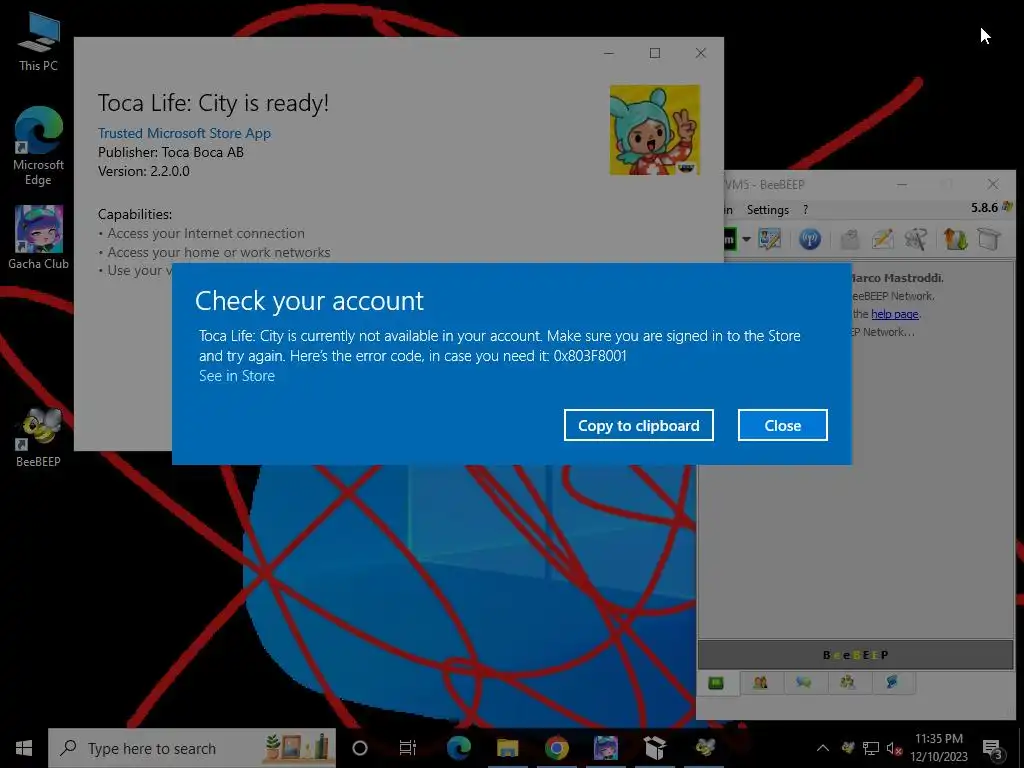
Task: Click the Toca Life: City app thumbnail
Action: [654, 130]
